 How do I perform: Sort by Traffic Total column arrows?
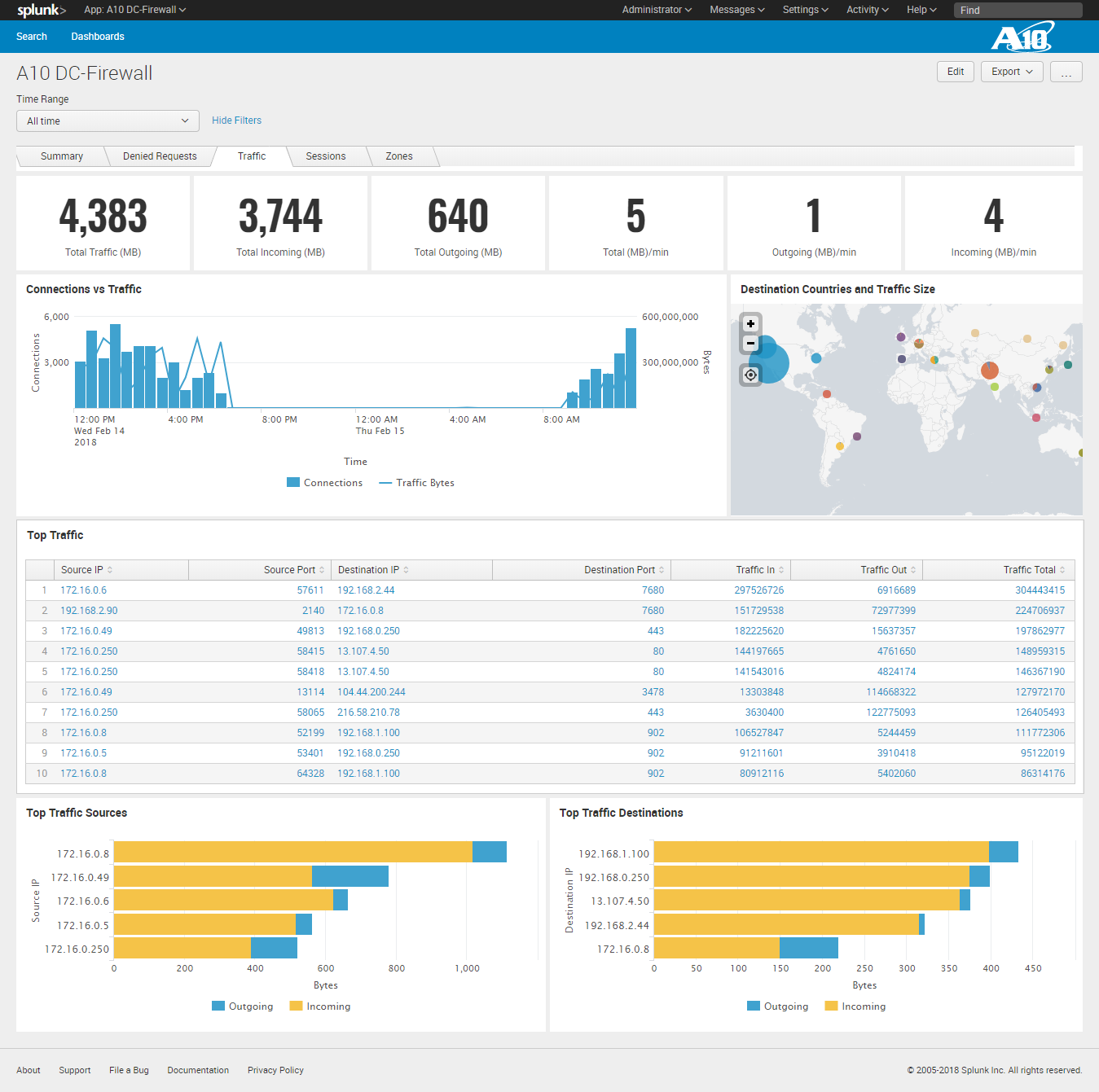coord(1062,570)
